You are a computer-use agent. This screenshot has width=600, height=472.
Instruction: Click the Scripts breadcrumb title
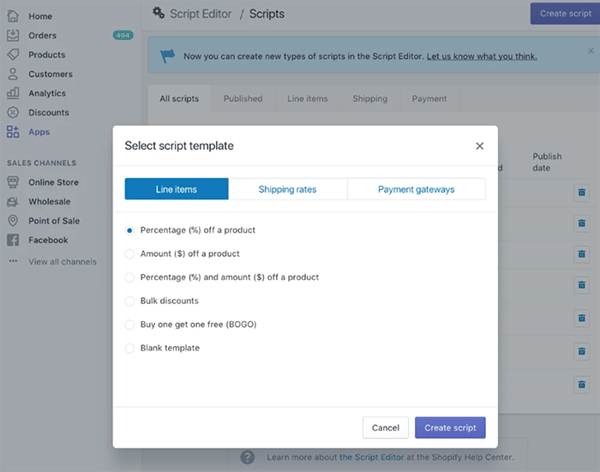[x=267, y=14]
